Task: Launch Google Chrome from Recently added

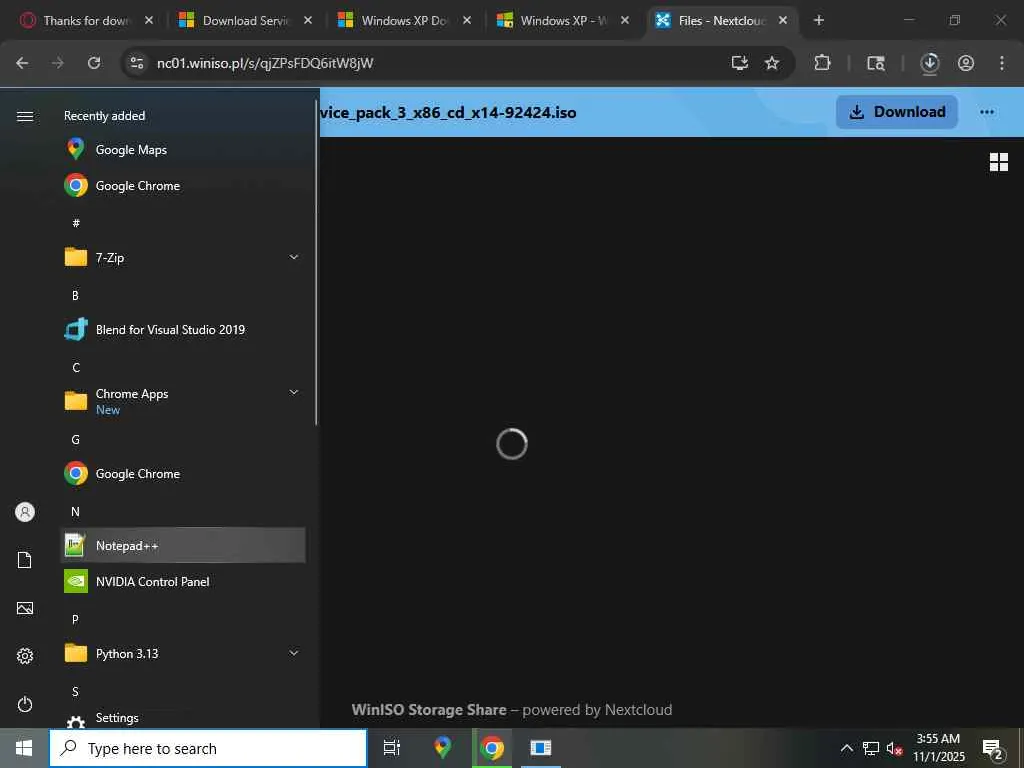Action: point(183,185)
